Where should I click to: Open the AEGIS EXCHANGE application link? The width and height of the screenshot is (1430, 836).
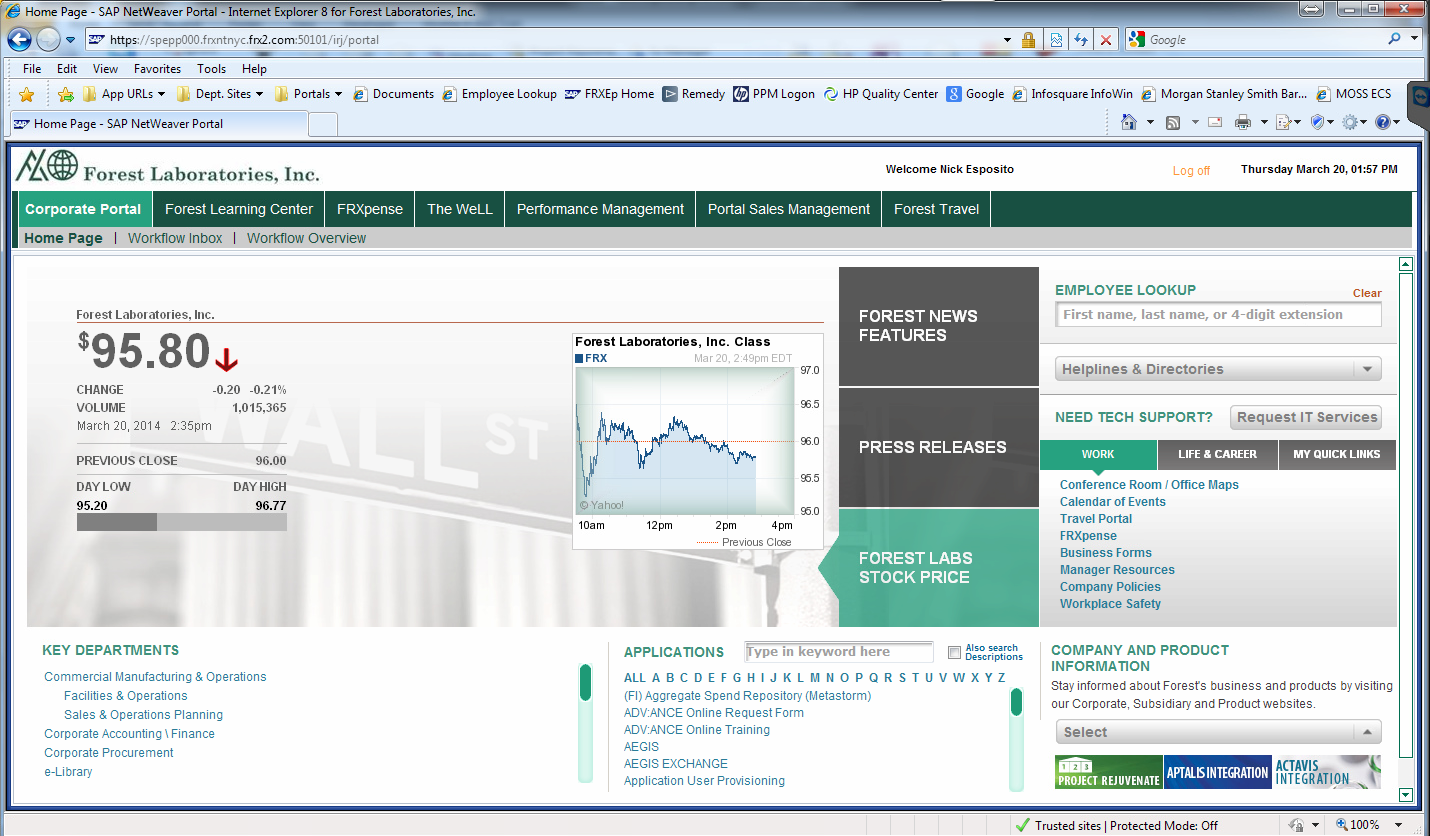pyautogui.click(x=676, y=764)
